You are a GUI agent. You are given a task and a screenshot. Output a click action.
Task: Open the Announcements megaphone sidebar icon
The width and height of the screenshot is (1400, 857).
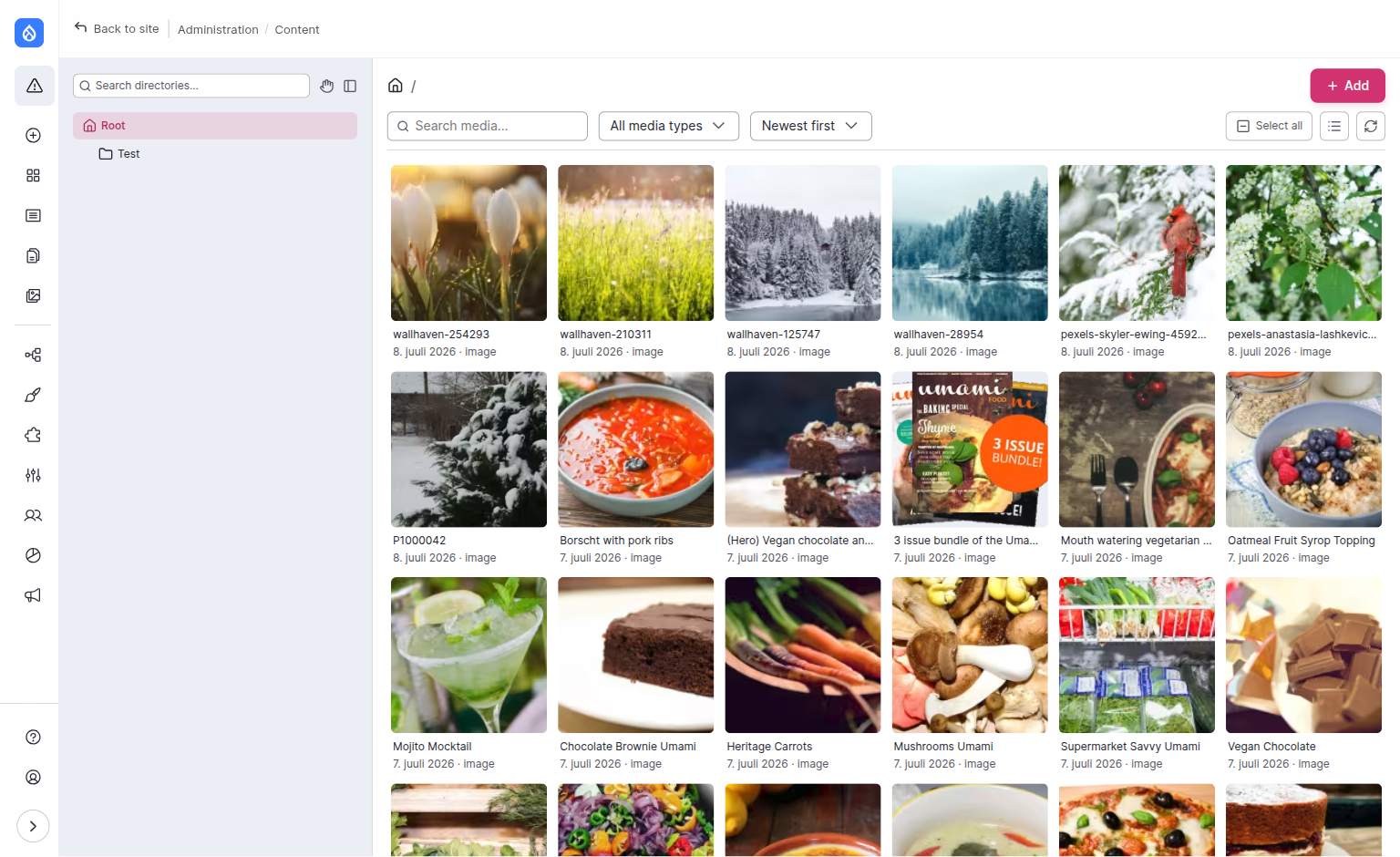coord(34,595)
